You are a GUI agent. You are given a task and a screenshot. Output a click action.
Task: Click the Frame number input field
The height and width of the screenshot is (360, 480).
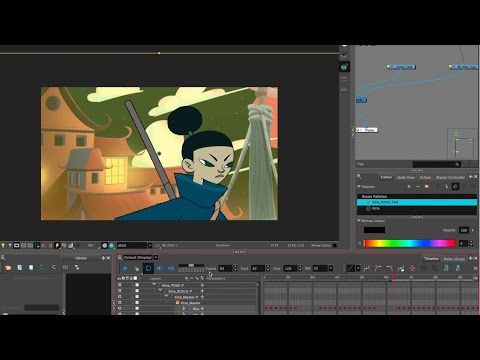pos(225,268)
